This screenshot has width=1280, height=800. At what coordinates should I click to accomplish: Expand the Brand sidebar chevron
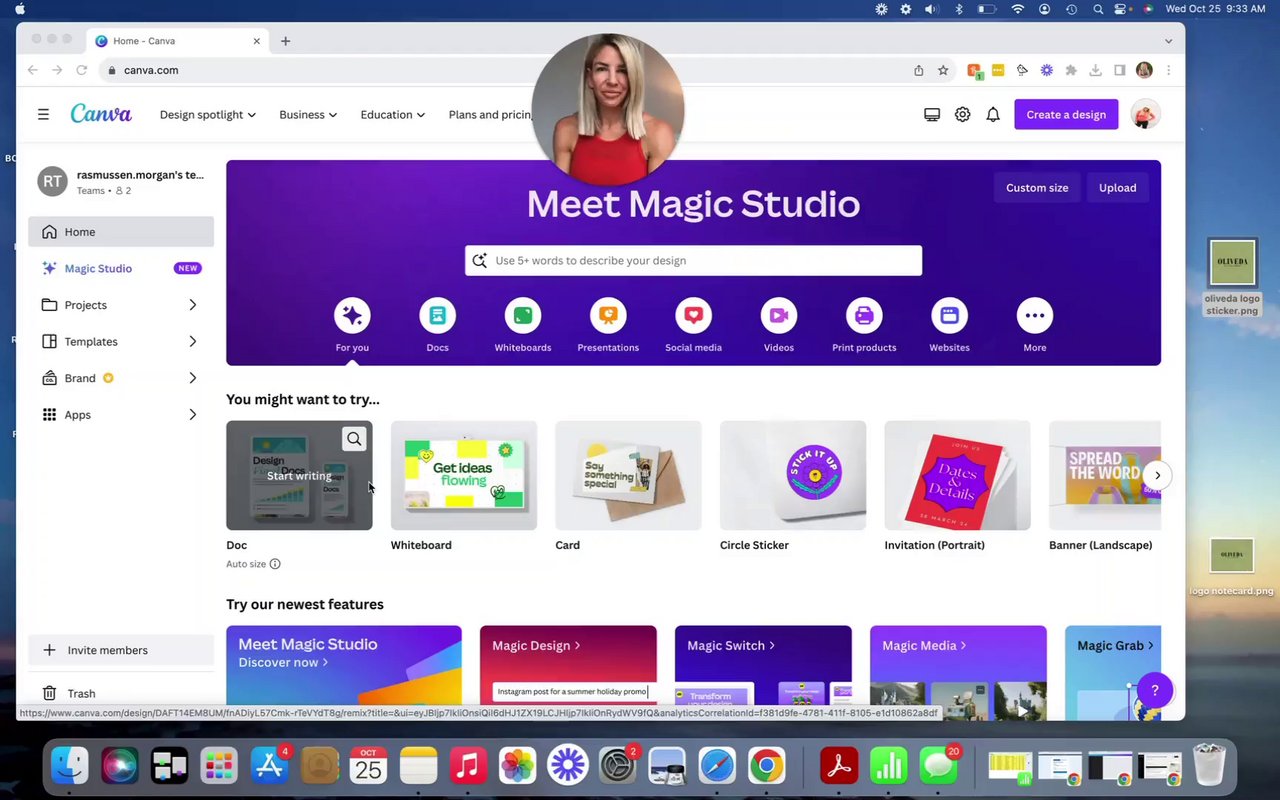193,378
